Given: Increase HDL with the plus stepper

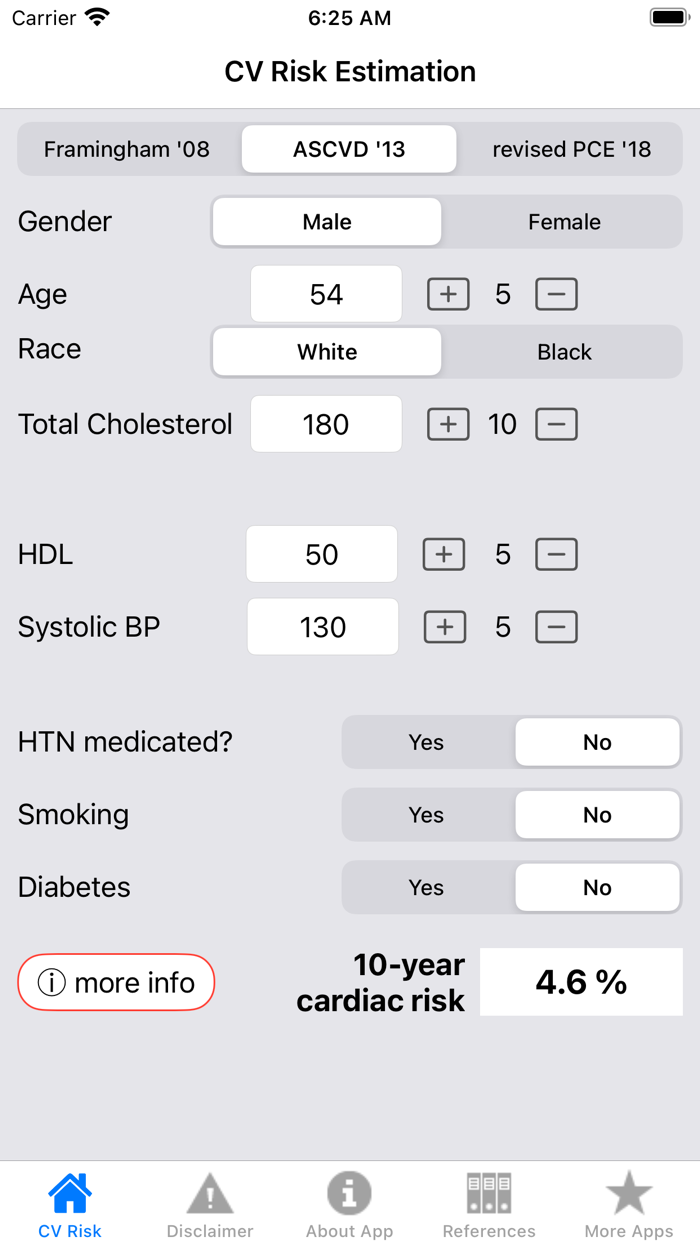Looking at the screenshot, I should (x=444, y=554).
